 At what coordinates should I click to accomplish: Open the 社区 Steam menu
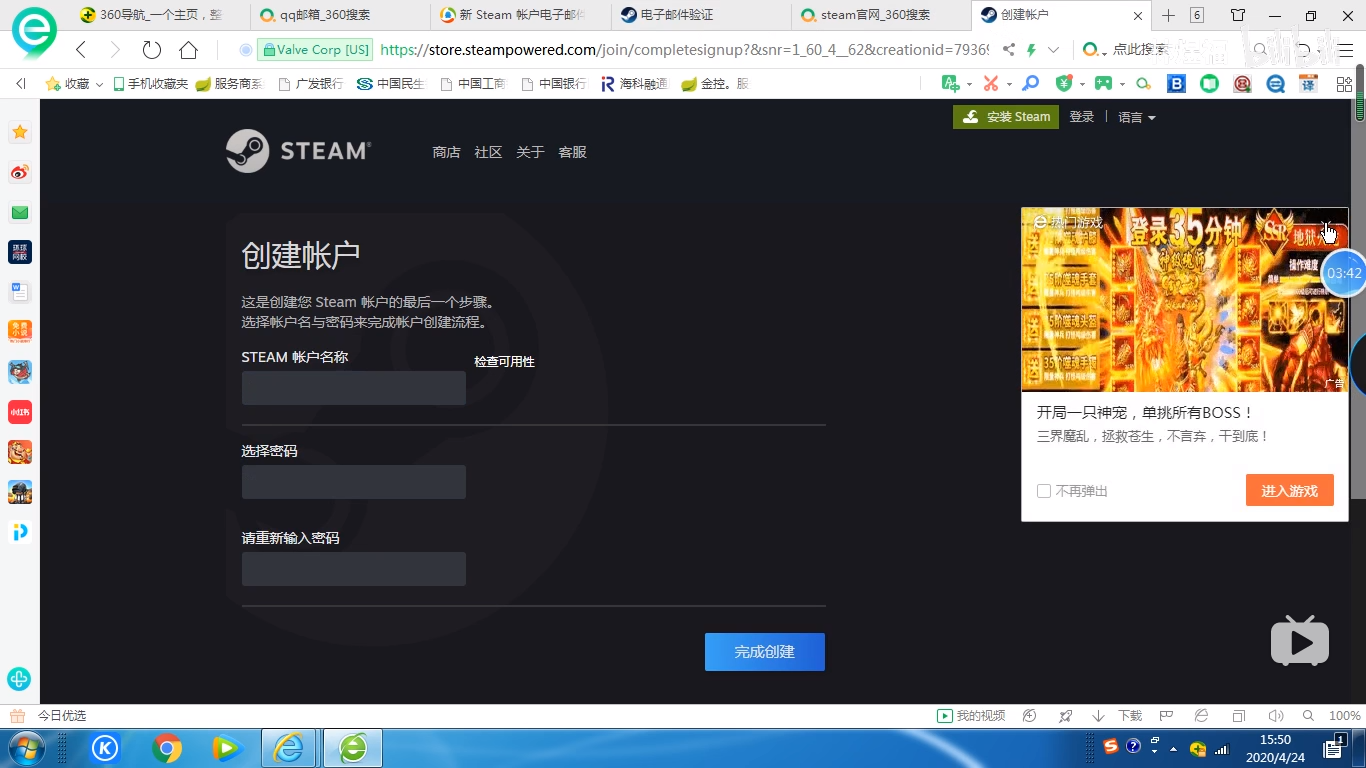(x=488, y=152)
